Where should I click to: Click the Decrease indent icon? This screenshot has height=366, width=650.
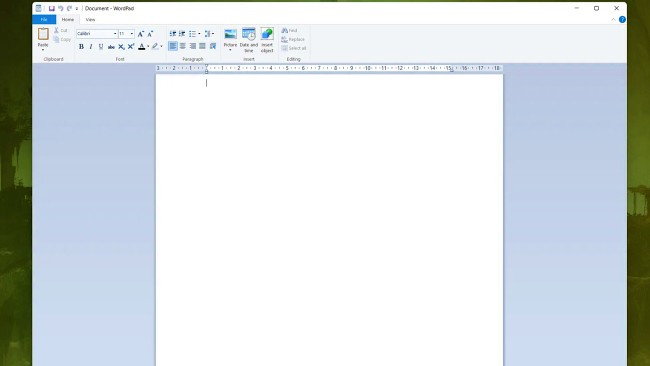coord(173,34)
